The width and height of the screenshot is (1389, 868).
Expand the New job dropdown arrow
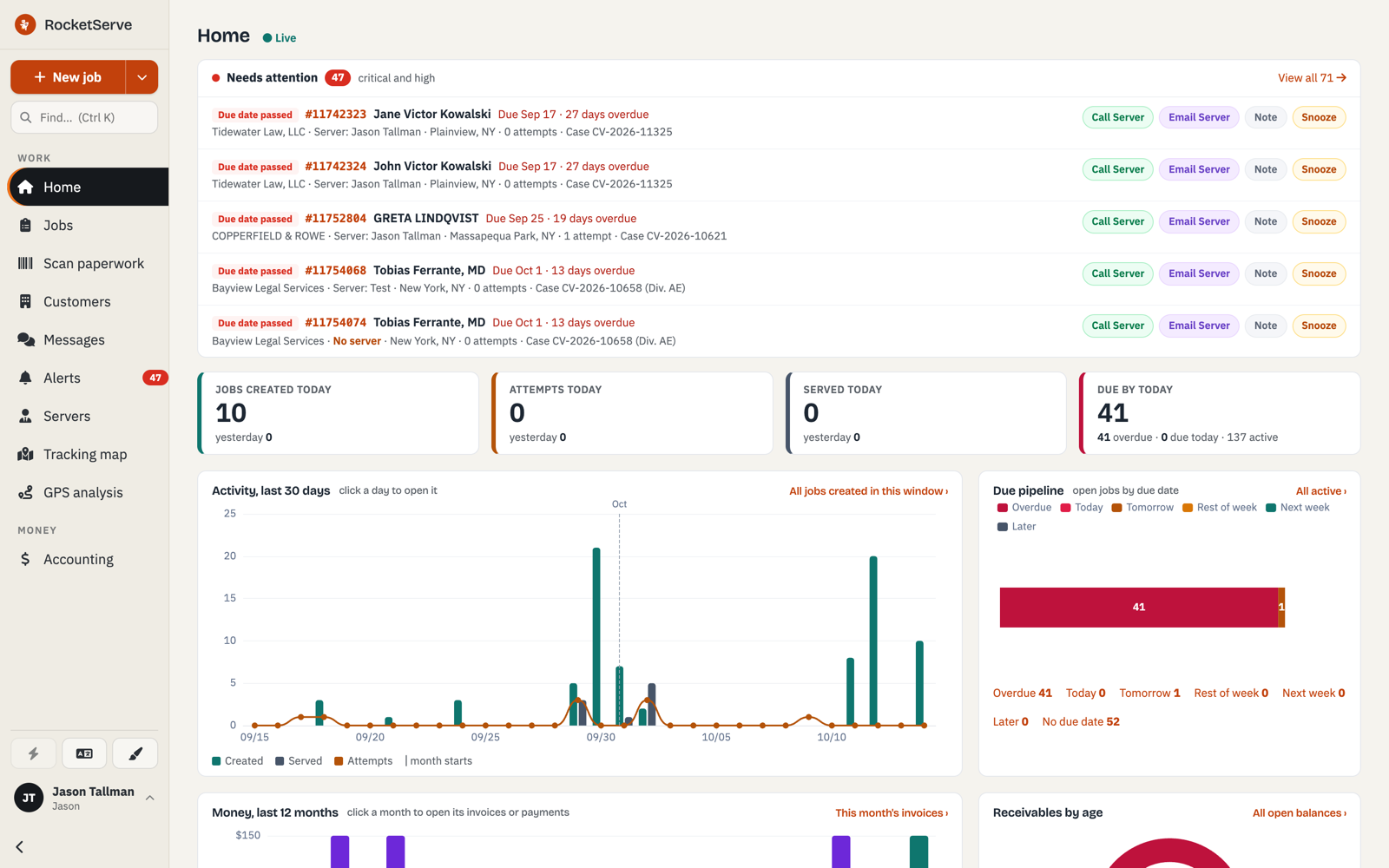point(142,77)
